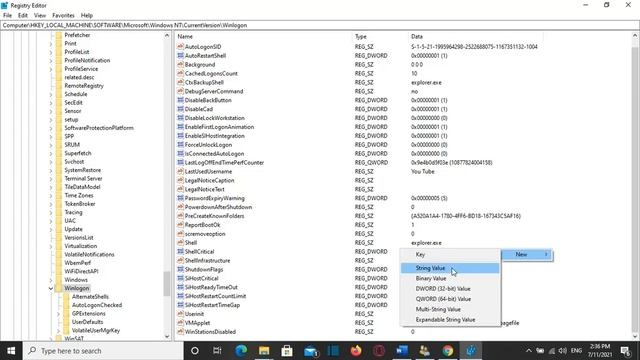Click the AlternateShells folder icon

coord(67,297)
